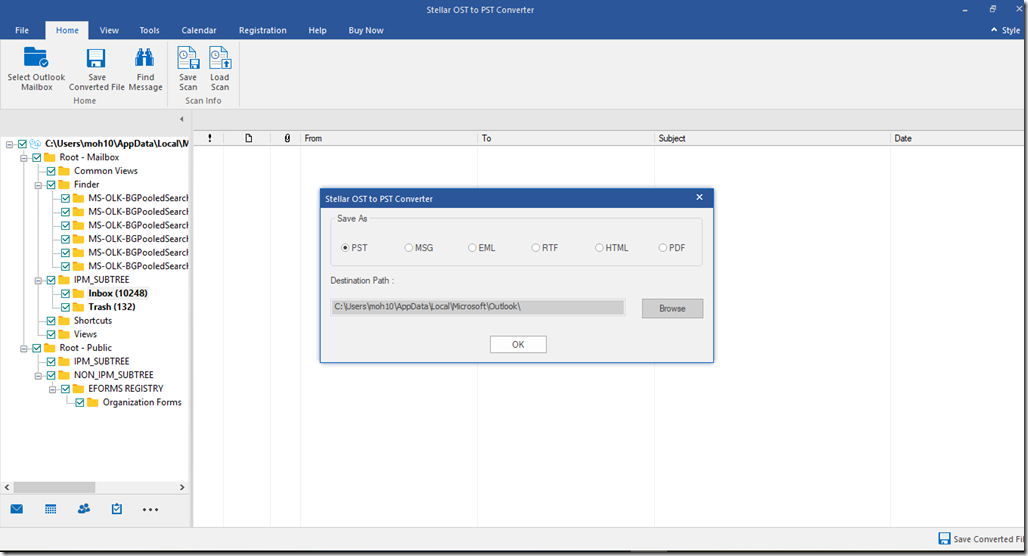Click the Destination Path field

point(478,307)
